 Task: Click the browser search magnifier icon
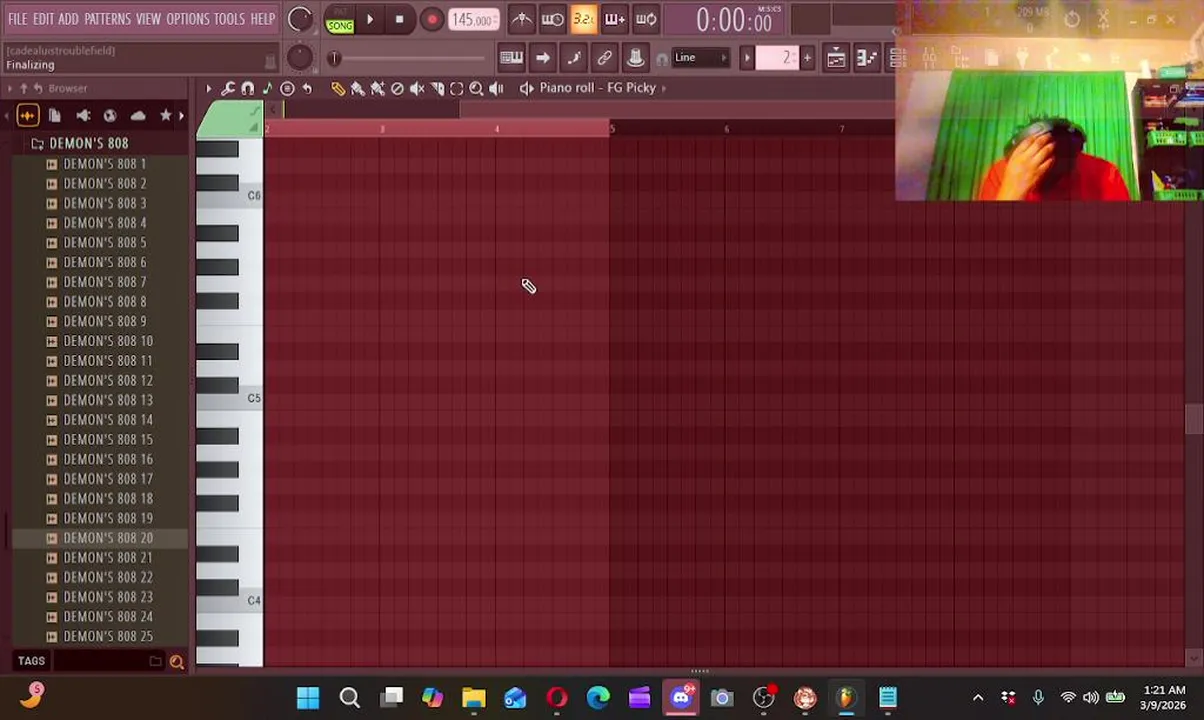click(176, 661)
